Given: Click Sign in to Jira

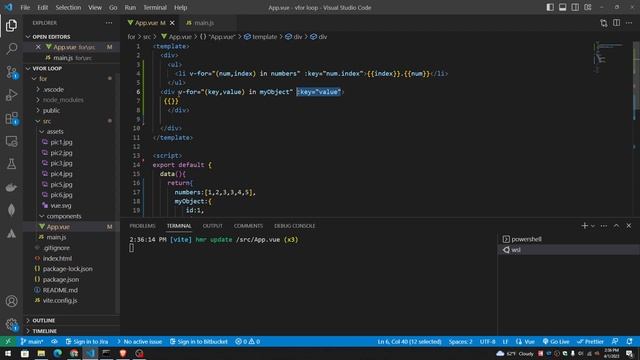Looking at the screenshot, I should tap(87, 342).
